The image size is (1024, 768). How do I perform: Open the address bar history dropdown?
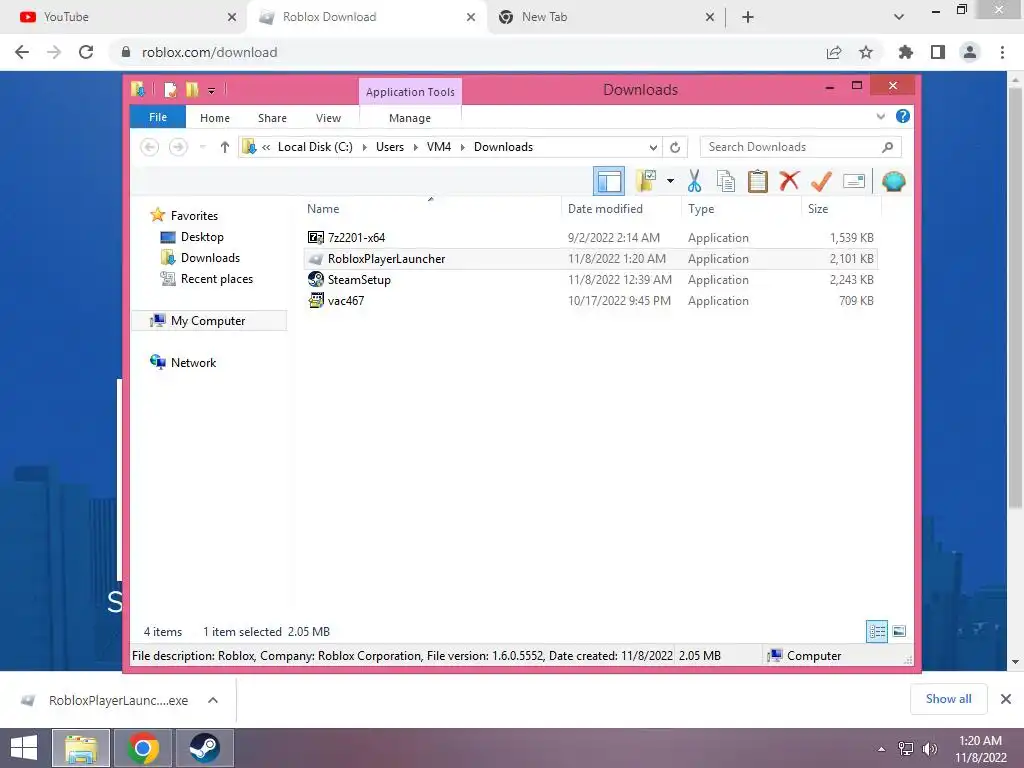652,147
